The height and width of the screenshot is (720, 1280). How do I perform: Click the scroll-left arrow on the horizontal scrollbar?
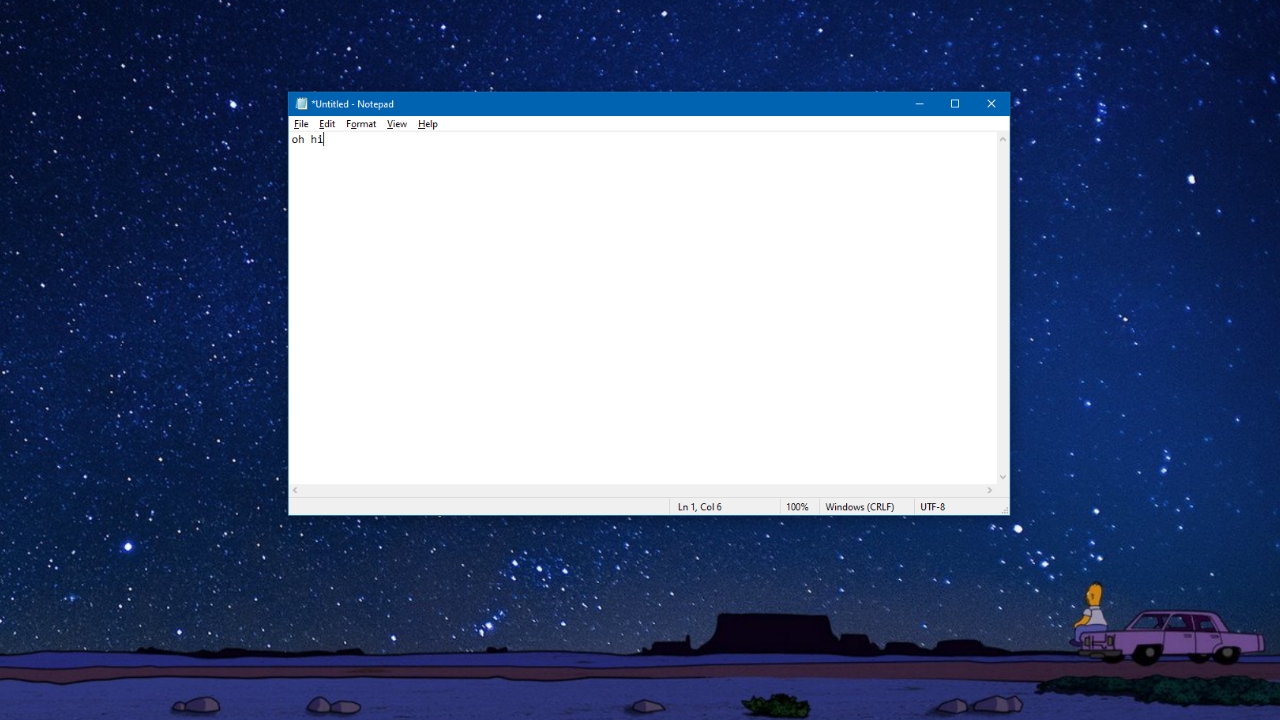[x=296, y=491]
